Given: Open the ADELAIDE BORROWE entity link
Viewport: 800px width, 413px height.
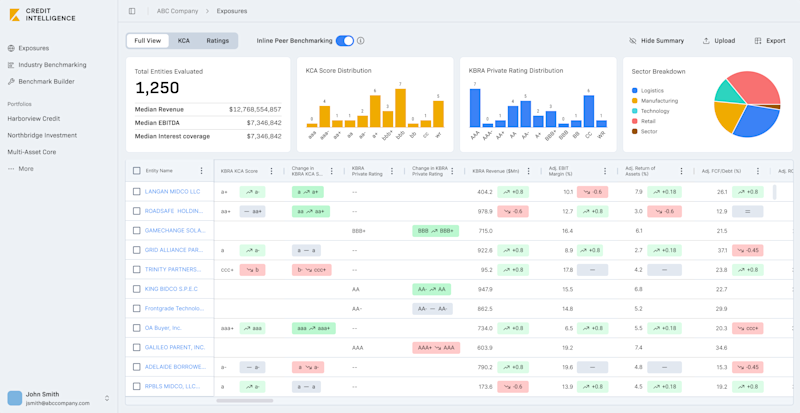Looking at the screenshot, I should coord(175,367).
